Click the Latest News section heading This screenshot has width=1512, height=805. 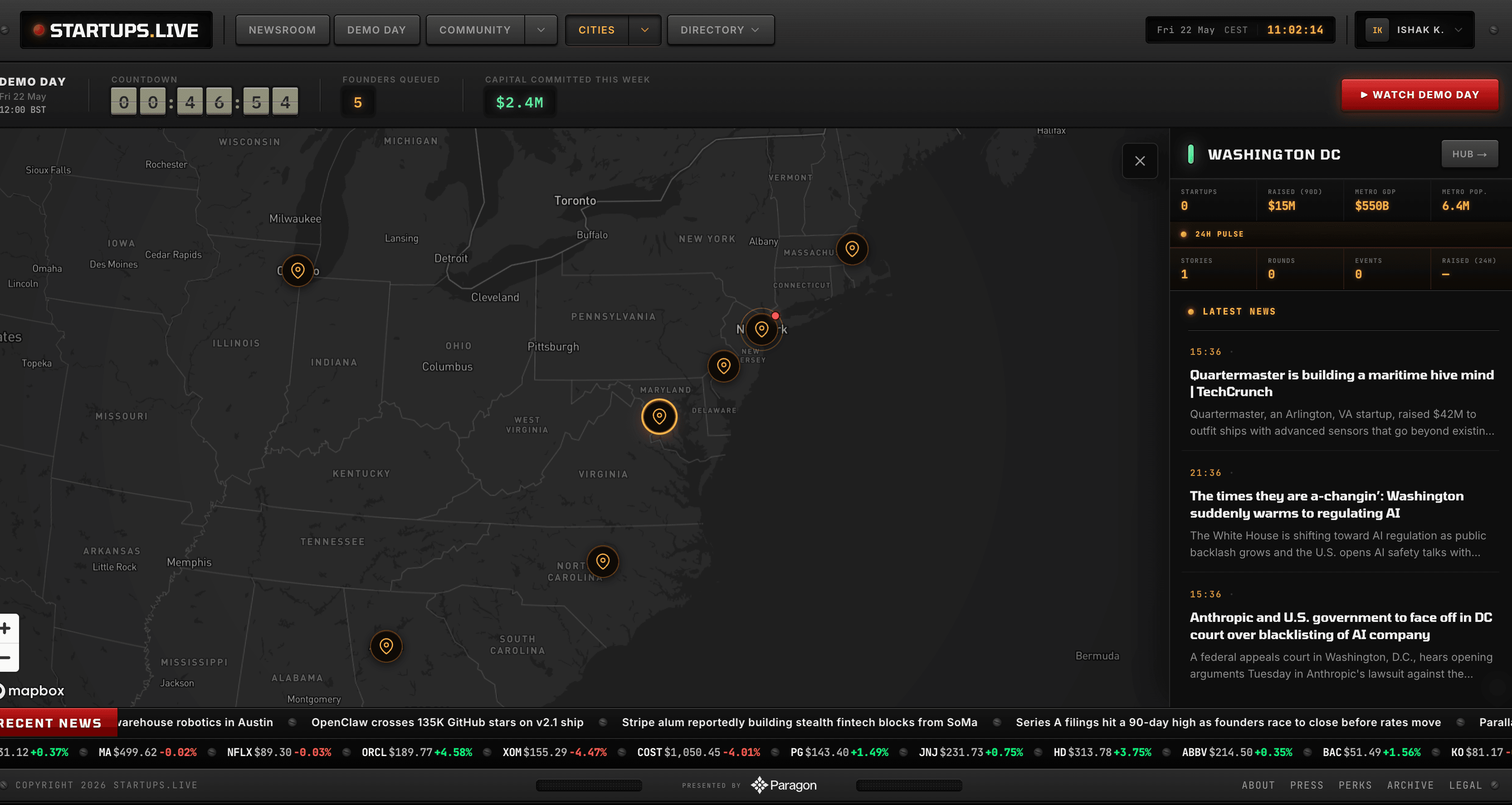point(1239,311)
